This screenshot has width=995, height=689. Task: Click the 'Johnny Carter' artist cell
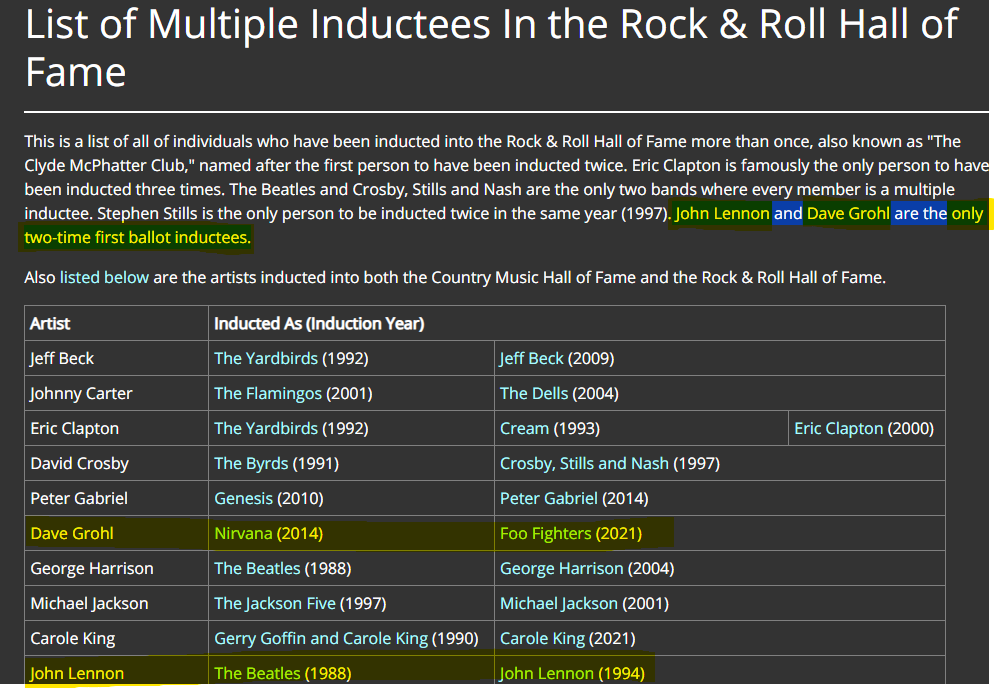[116, 393]
